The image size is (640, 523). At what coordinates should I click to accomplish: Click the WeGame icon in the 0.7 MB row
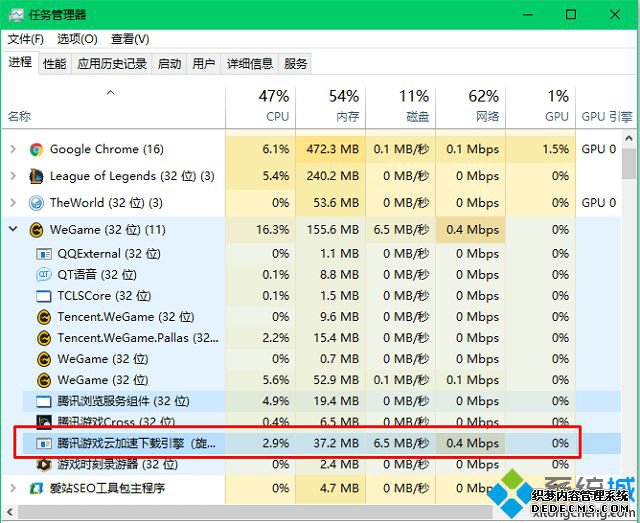coord(44,359)
